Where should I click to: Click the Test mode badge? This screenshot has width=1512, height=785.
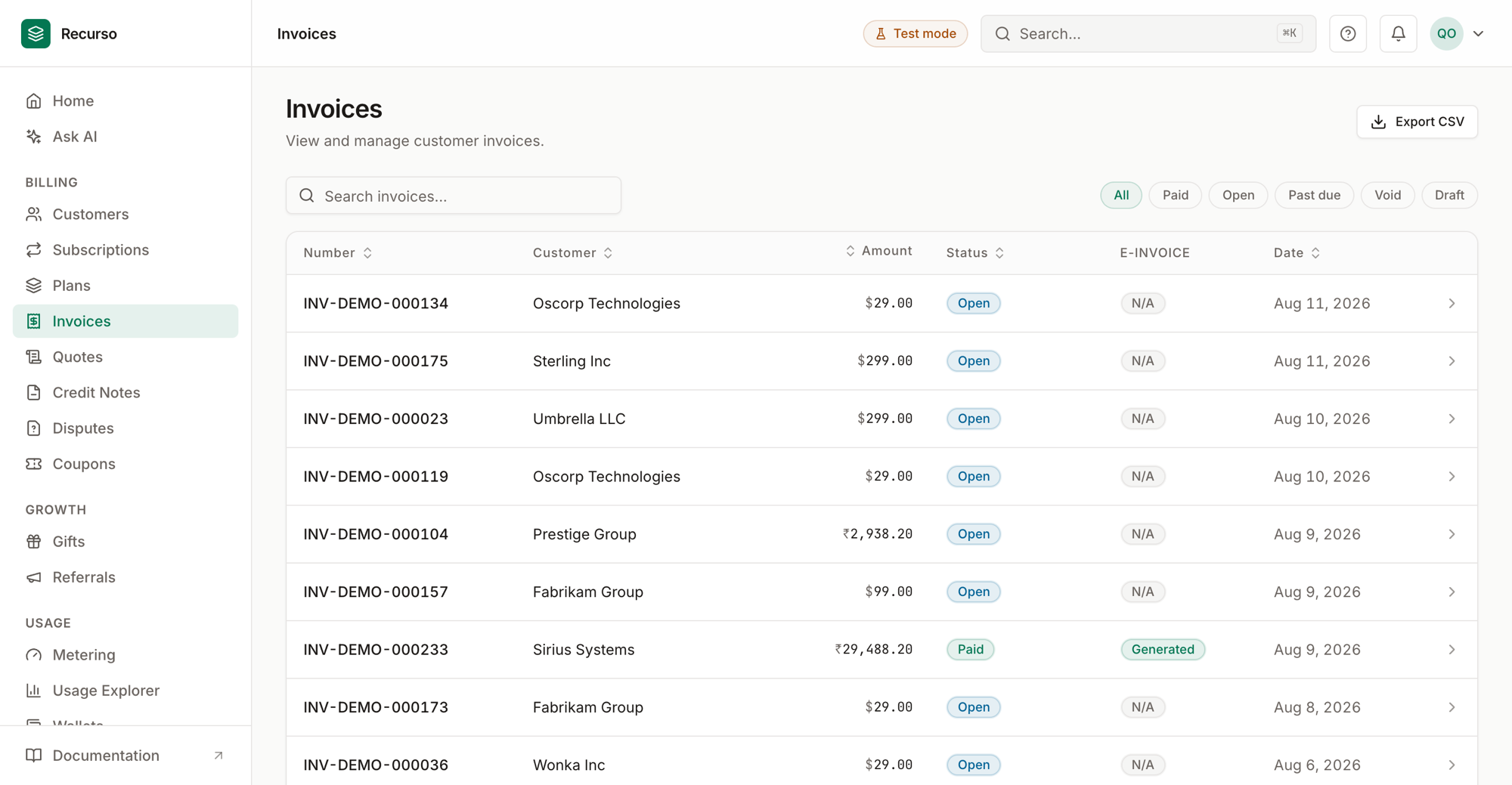pos(916,33)
